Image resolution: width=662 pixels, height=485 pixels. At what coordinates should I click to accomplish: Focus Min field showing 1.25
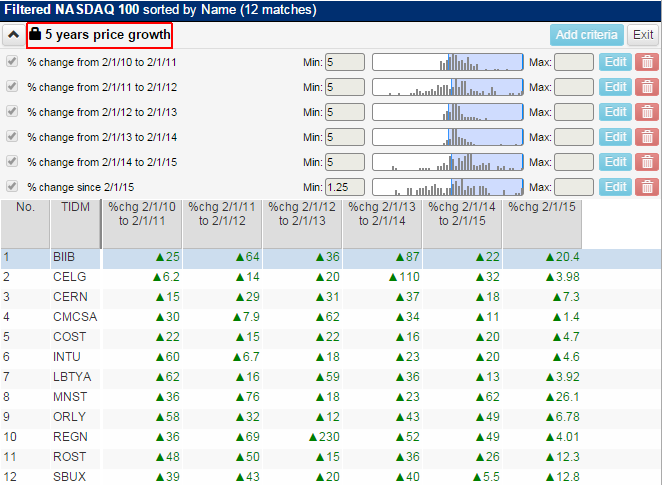345,187
